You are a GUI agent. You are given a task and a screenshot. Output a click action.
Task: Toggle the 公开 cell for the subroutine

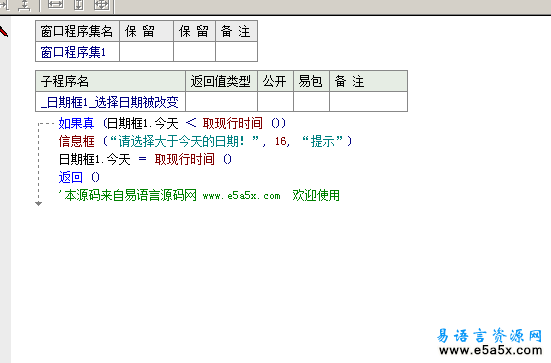(x=276, y=102)
